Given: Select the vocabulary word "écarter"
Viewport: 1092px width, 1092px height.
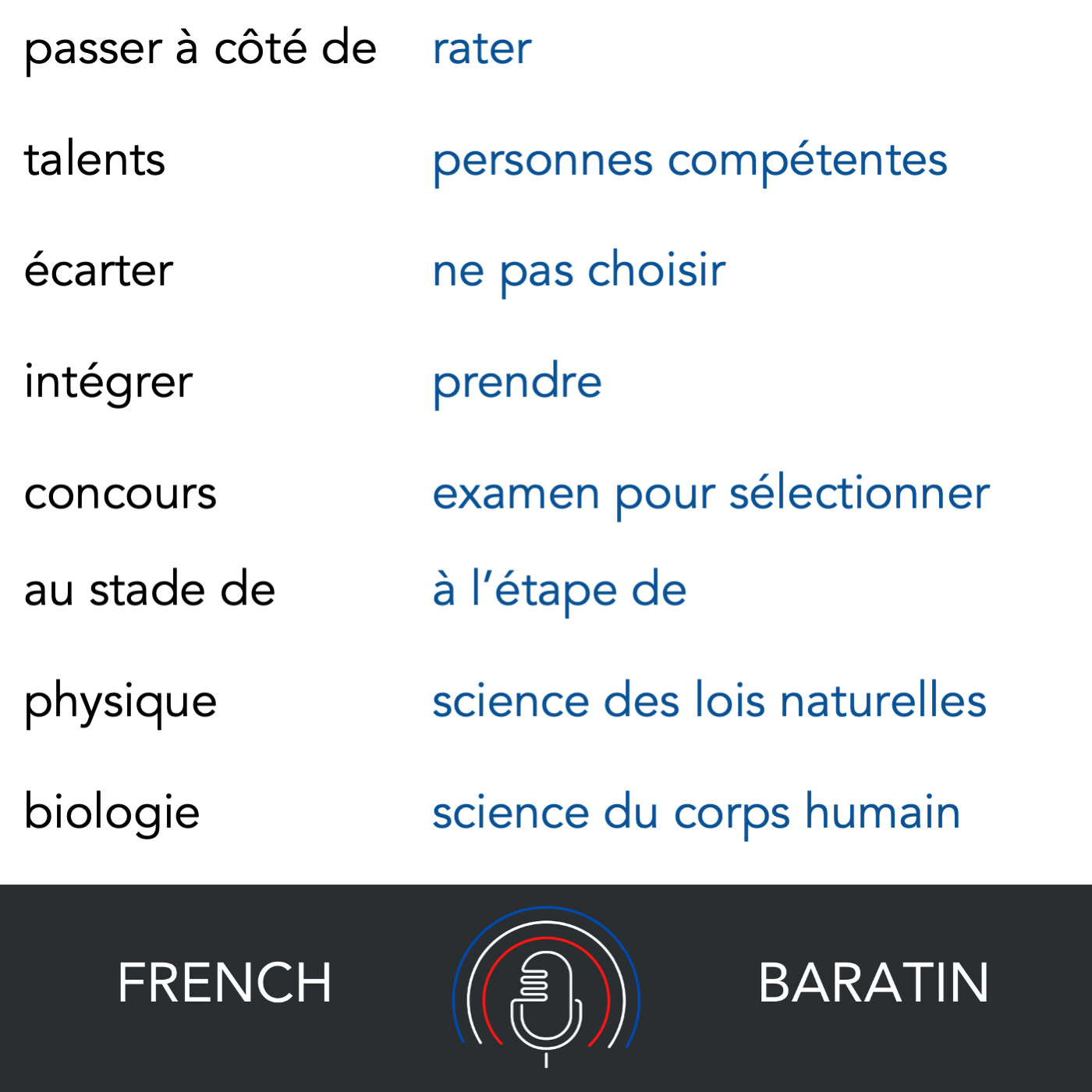Looking at the screenshot, I should pyautogui.click(x=98, y=271).
